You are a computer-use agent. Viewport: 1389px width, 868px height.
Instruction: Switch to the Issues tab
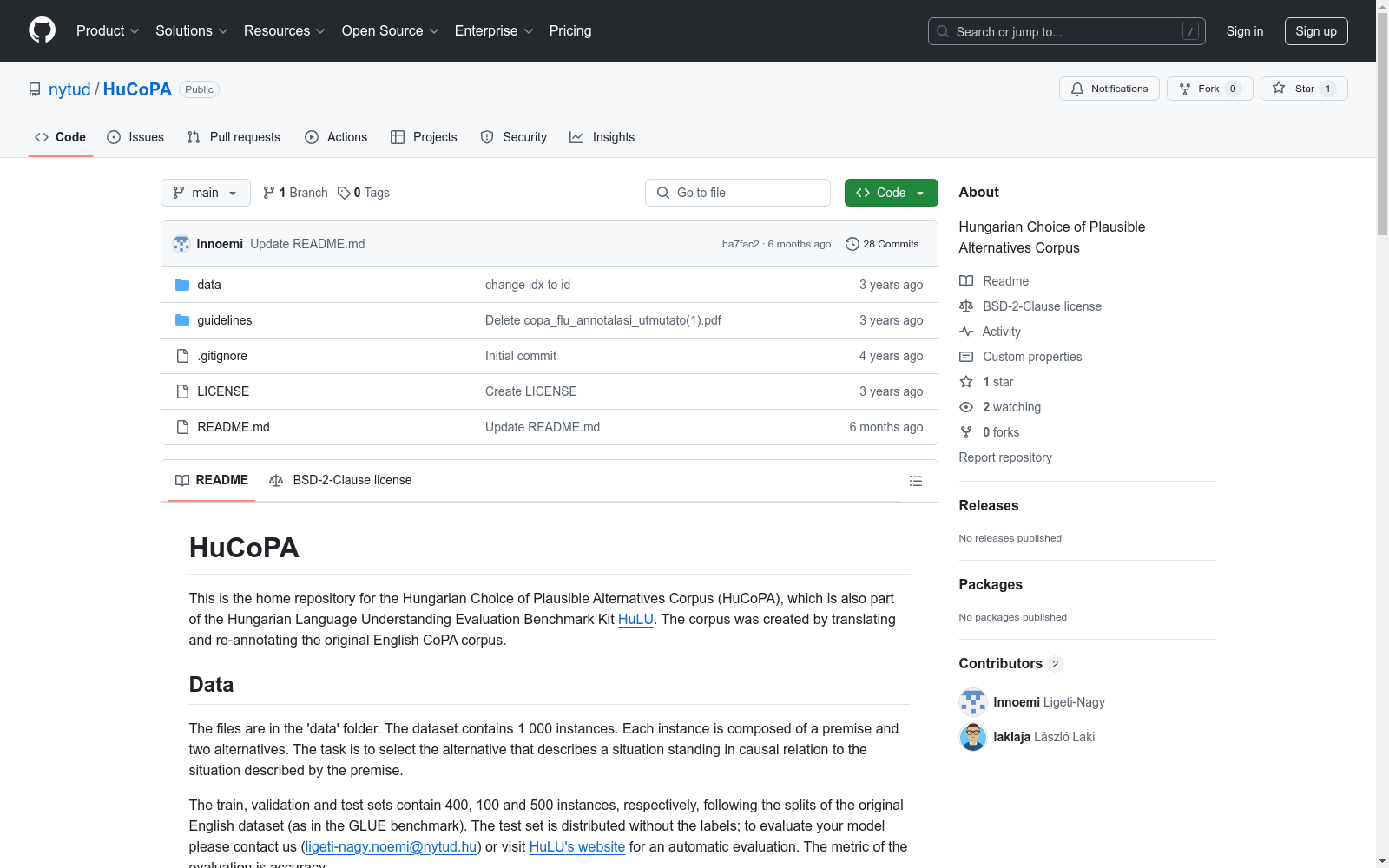pyautogui.click(x=135, y=137)
